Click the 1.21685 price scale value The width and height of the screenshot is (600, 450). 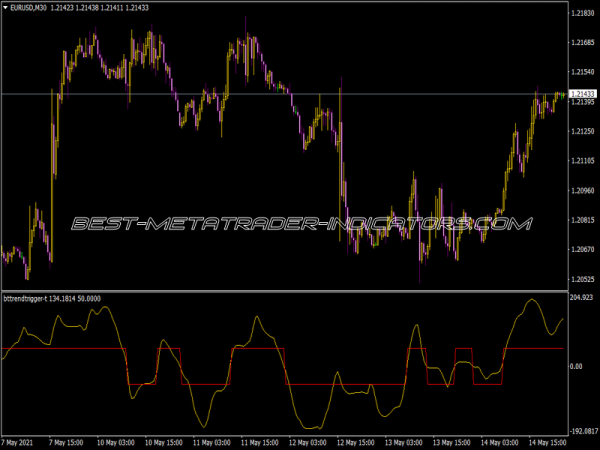pos(582,43)
